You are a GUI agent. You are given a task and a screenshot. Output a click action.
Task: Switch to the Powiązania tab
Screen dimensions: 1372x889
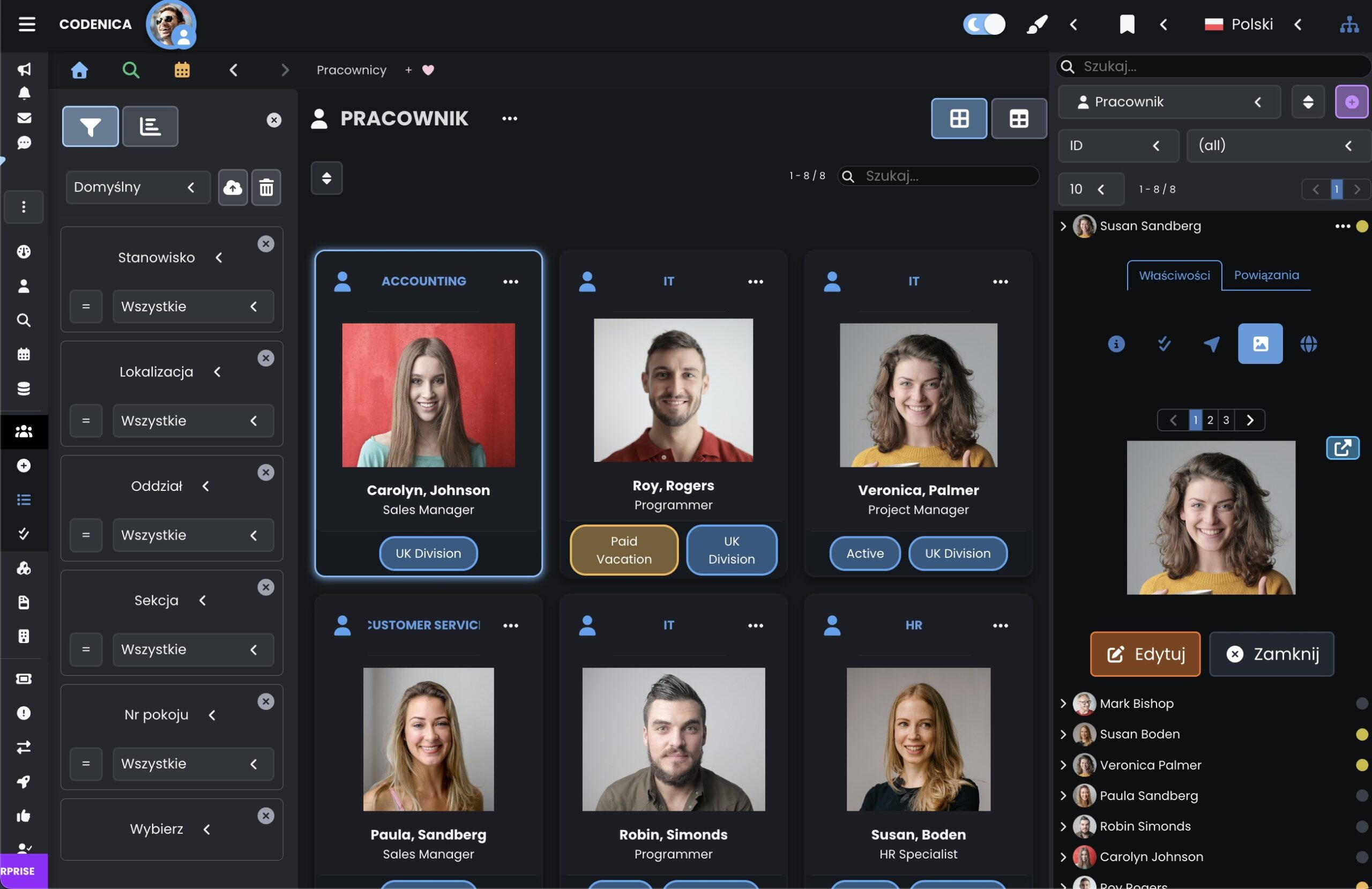(x=1266, y=275)
